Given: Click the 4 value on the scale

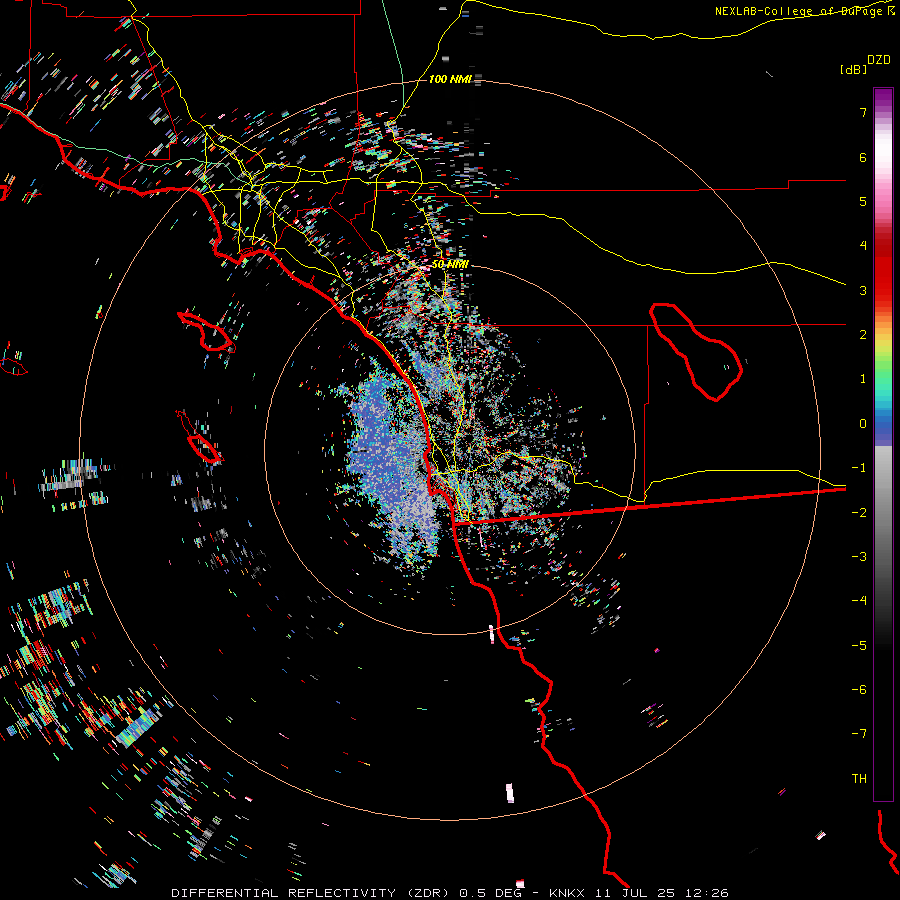Looking at the screenshot, I should pyautogui.click(x=863, y=246).
